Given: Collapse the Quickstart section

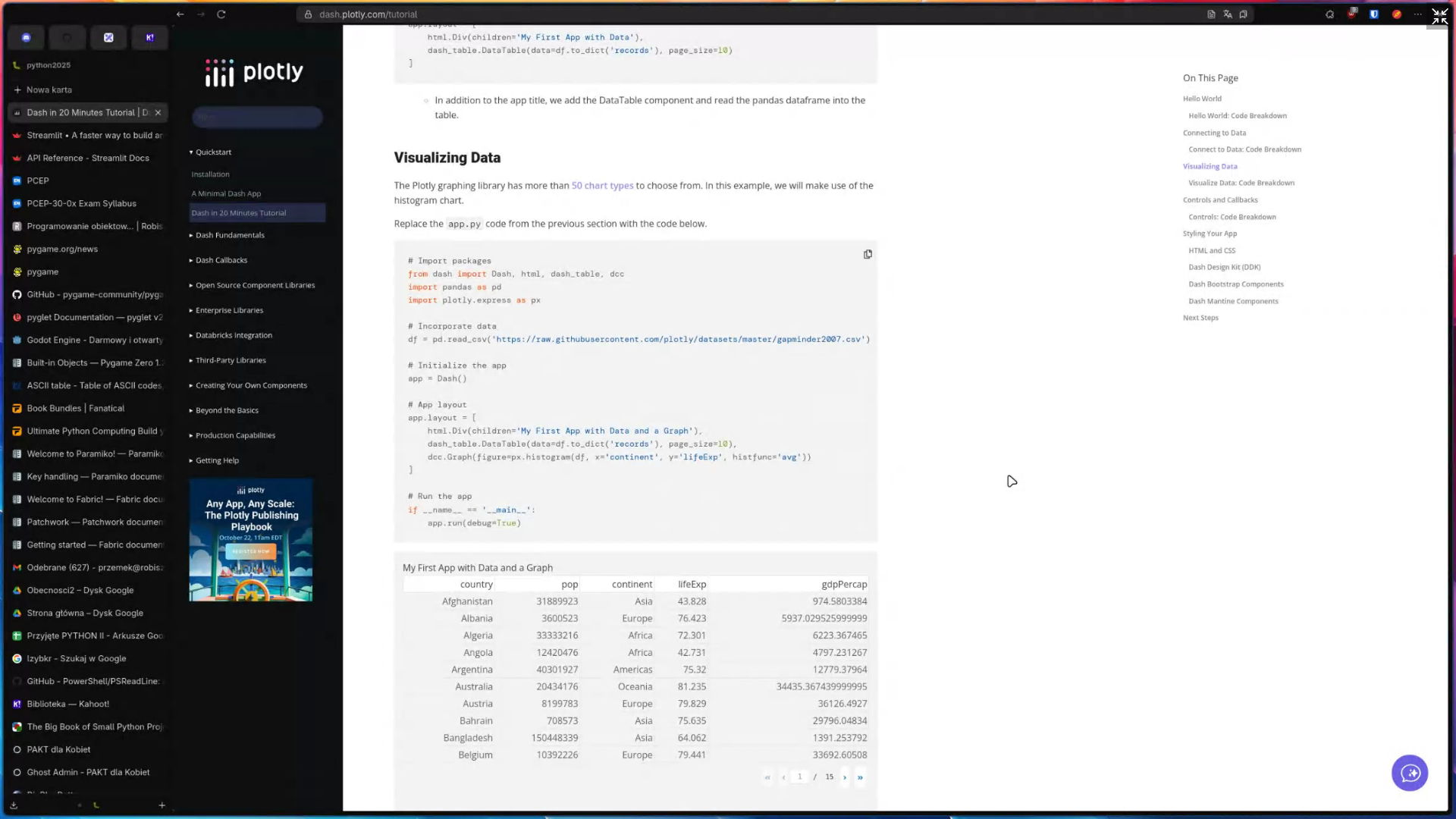Looking at the screenshot, I should 213,152.
